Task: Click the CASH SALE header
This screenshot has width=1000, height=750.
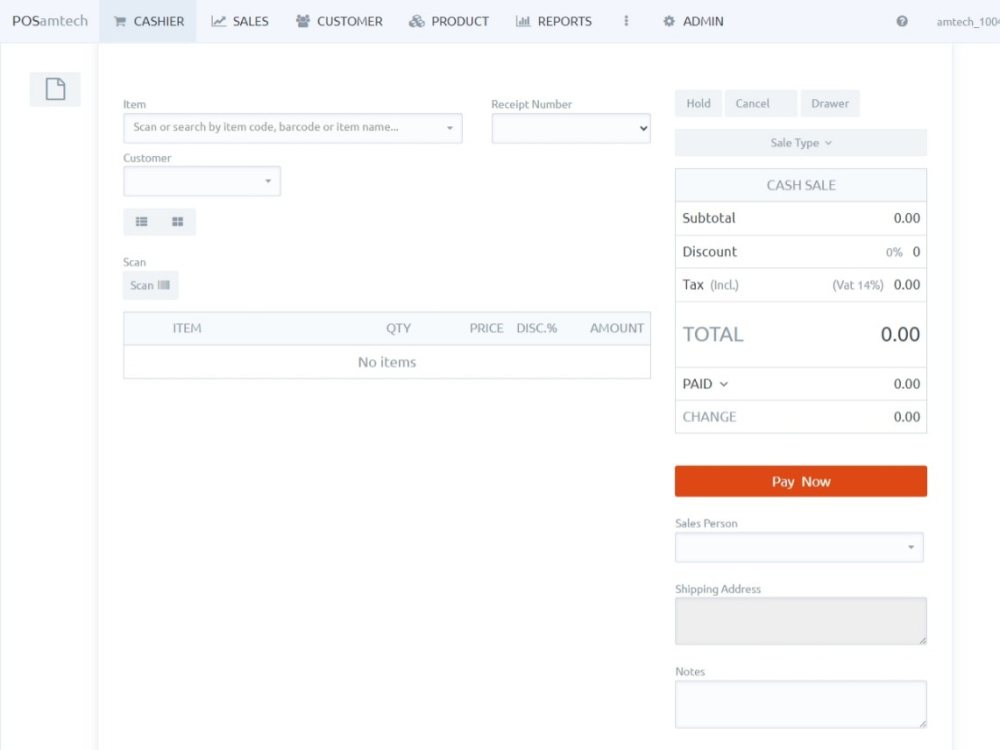Action: click(x=801, y=185)
